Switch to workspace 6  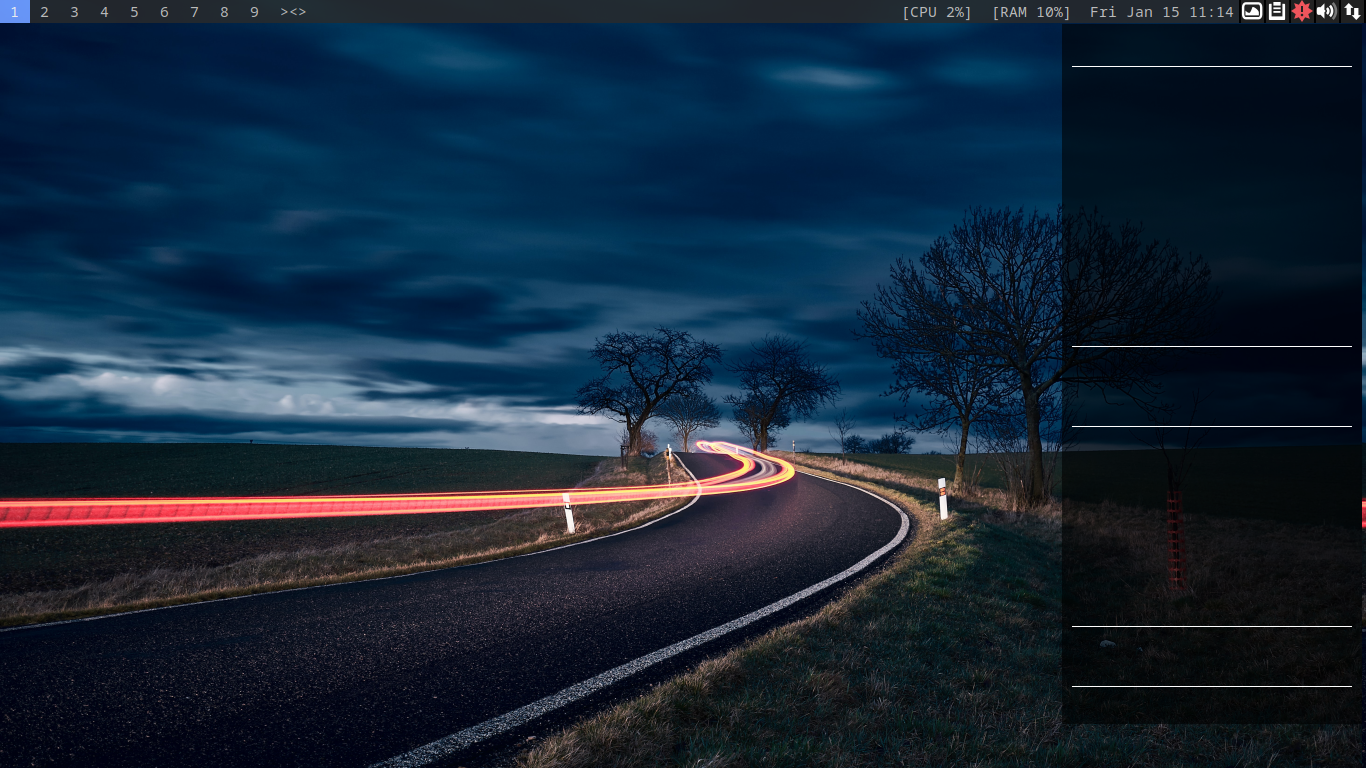click(x=164, y=12)
